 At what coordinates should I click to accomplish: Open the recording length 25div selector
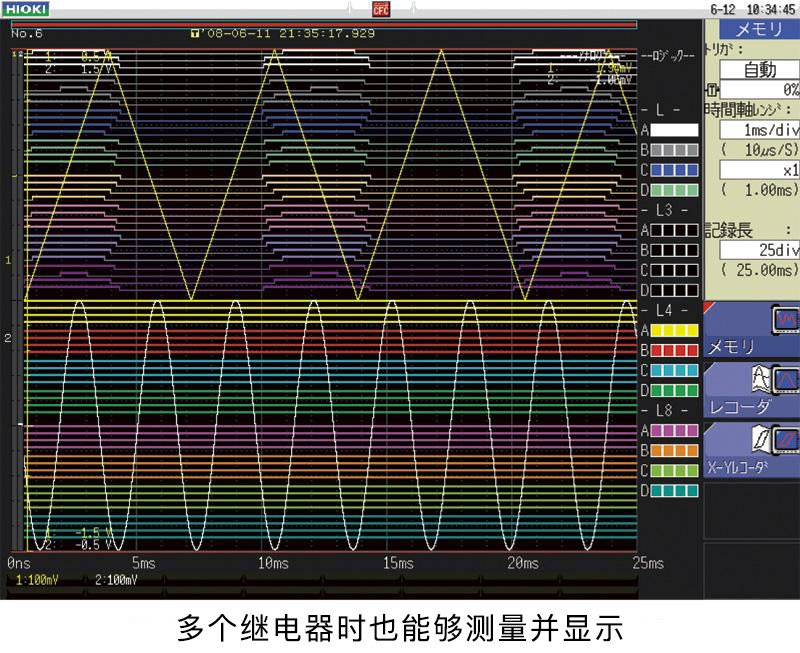[758, 250]
